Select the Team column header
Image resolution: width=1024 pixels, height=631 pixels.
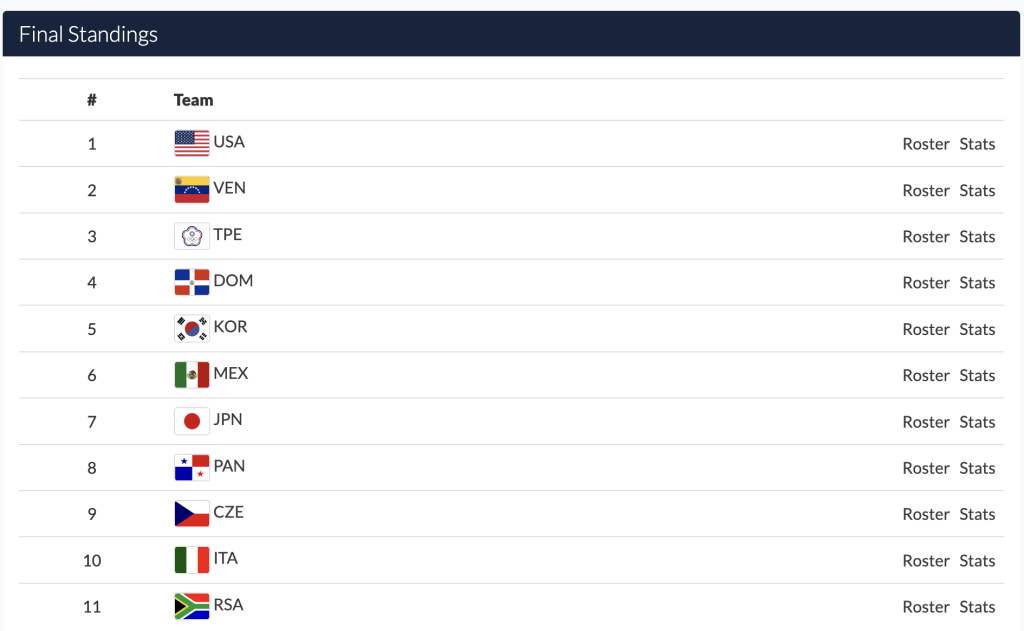point(193,100)
